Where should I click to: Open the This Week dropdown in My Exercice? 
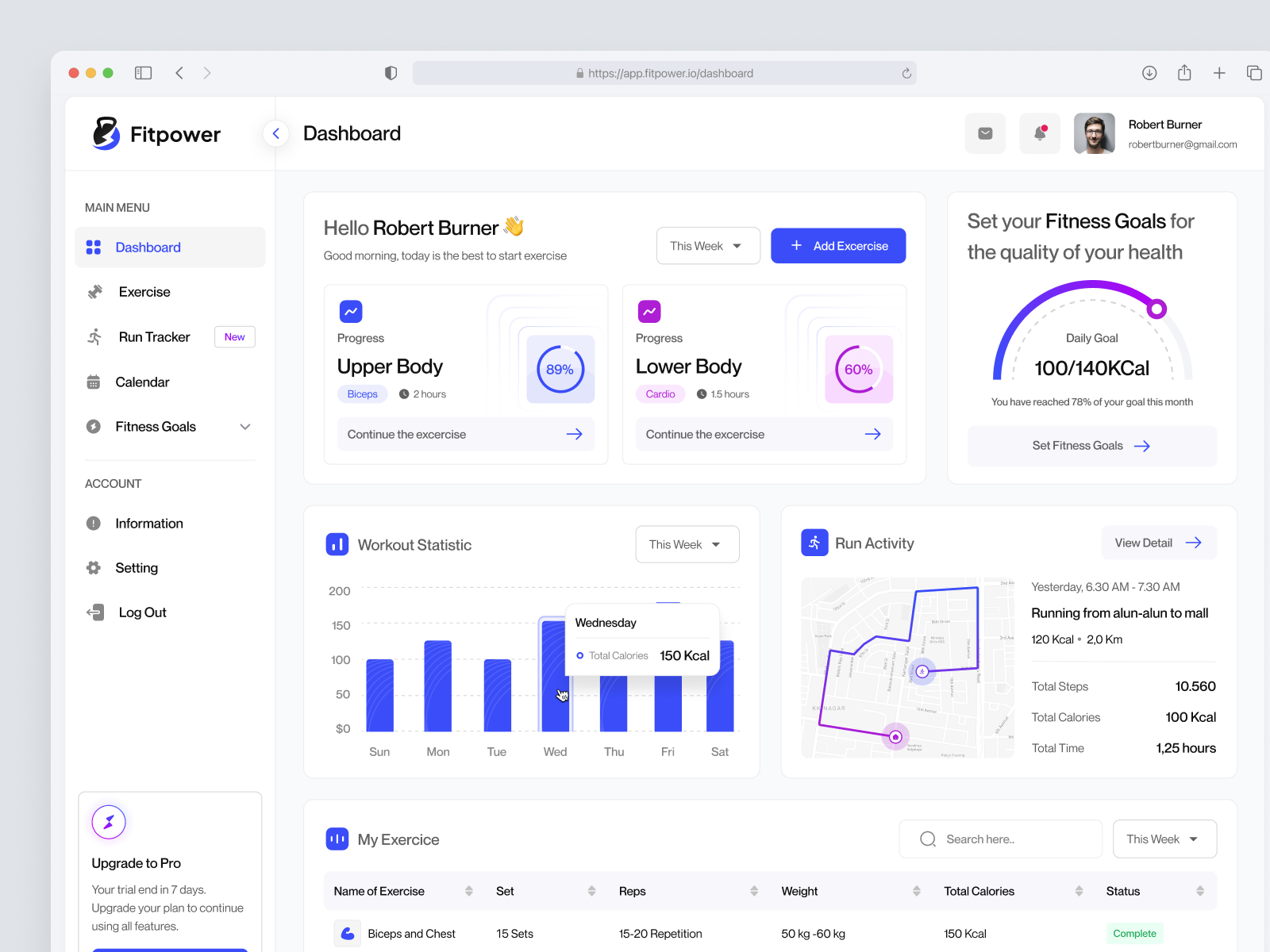[x=1164, y=839]
